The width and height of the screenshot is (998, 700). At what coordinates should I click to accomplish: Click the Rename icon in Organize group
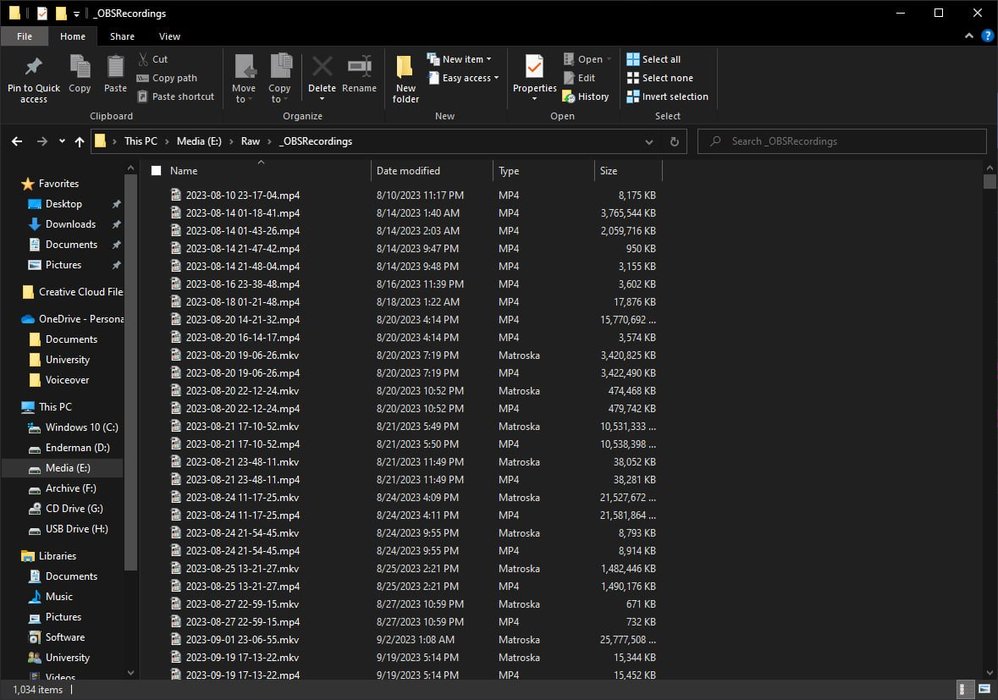pos(359,68)
